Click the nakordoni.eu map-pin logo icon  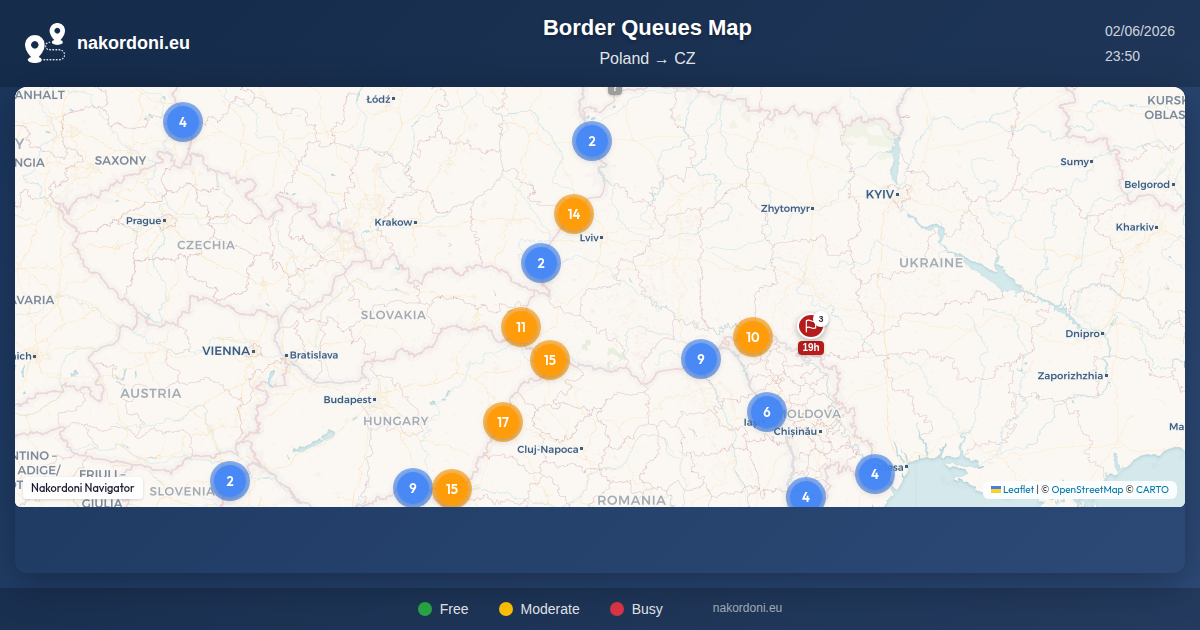tap(45, 43)
